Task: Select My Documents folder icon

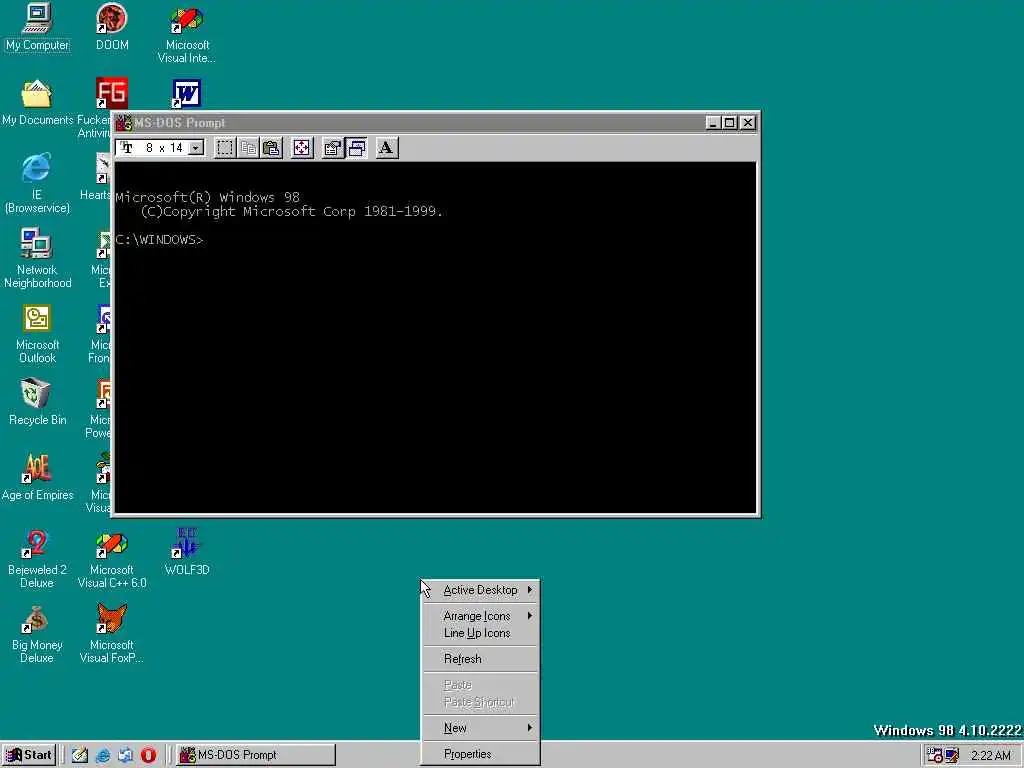Action: pos(37,103)
